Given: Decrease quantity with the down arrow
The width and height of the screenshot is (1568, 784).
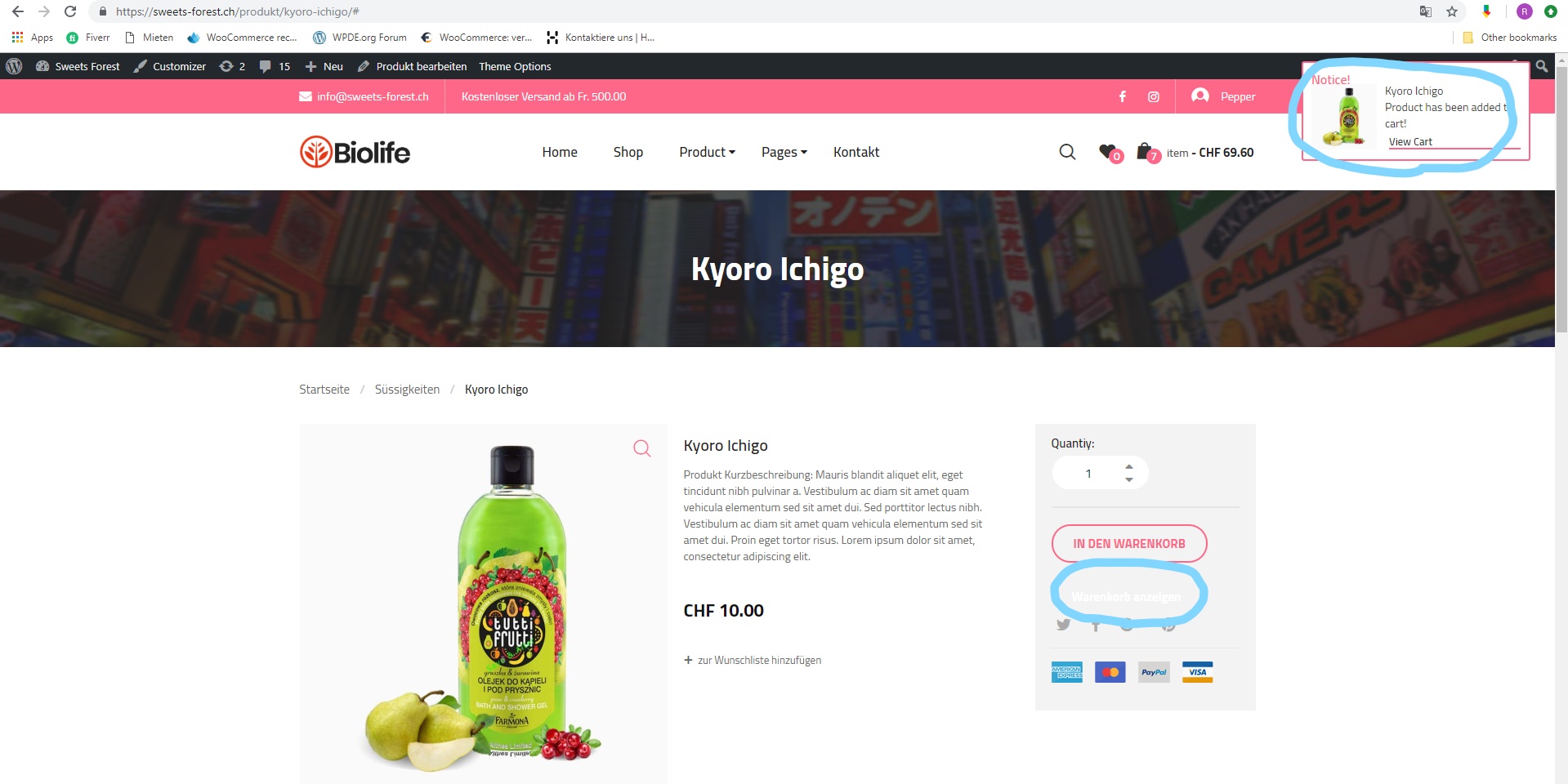Looking at the screenshot, I should pos(1128,480).
